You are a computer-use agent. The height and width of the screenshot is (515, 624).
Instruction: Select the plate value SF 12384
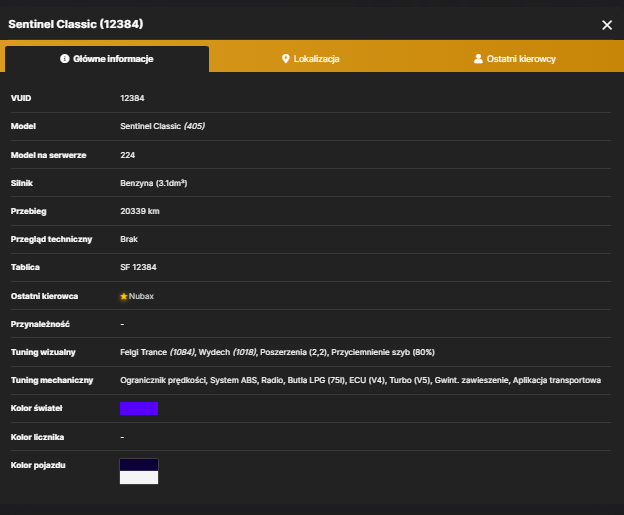coord(138,267)
